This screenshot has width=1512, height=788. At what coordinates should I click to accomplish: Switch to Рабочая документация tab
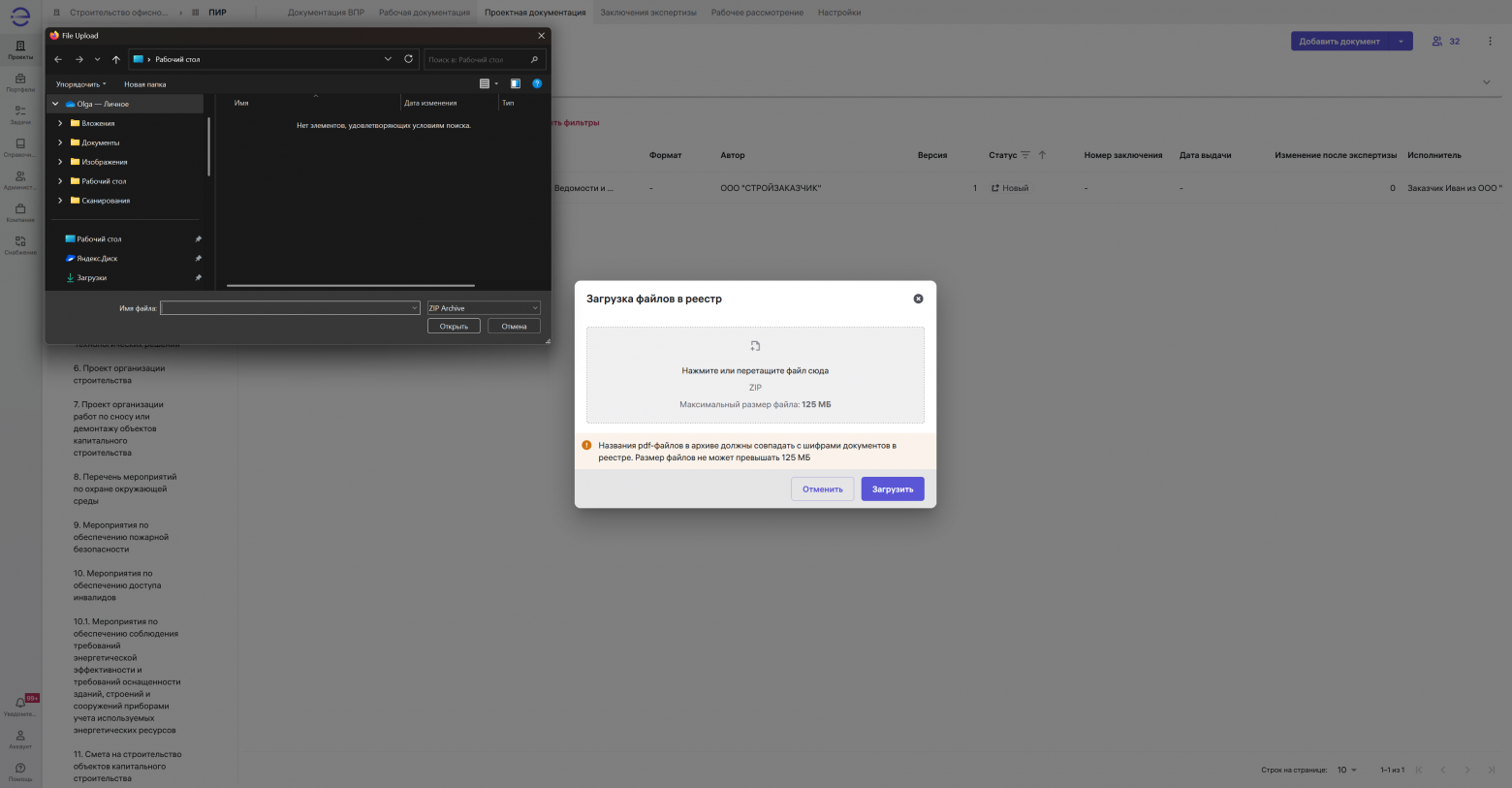[425, 13]
